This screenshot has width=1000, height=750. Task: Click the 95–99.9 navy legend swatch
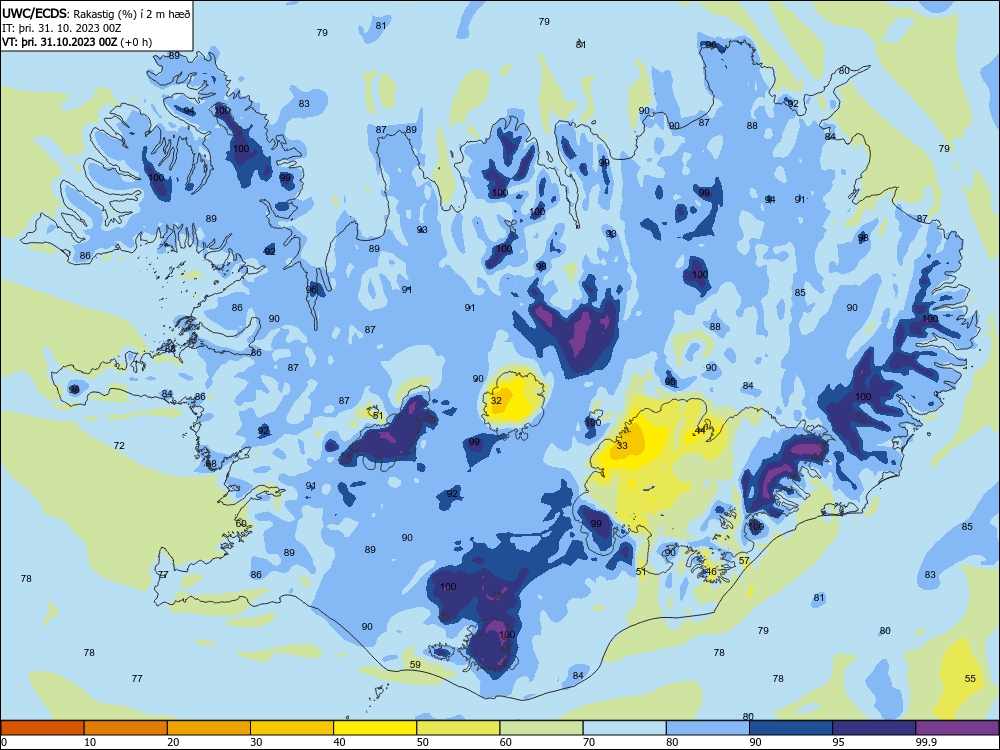[x=874, y=728]
